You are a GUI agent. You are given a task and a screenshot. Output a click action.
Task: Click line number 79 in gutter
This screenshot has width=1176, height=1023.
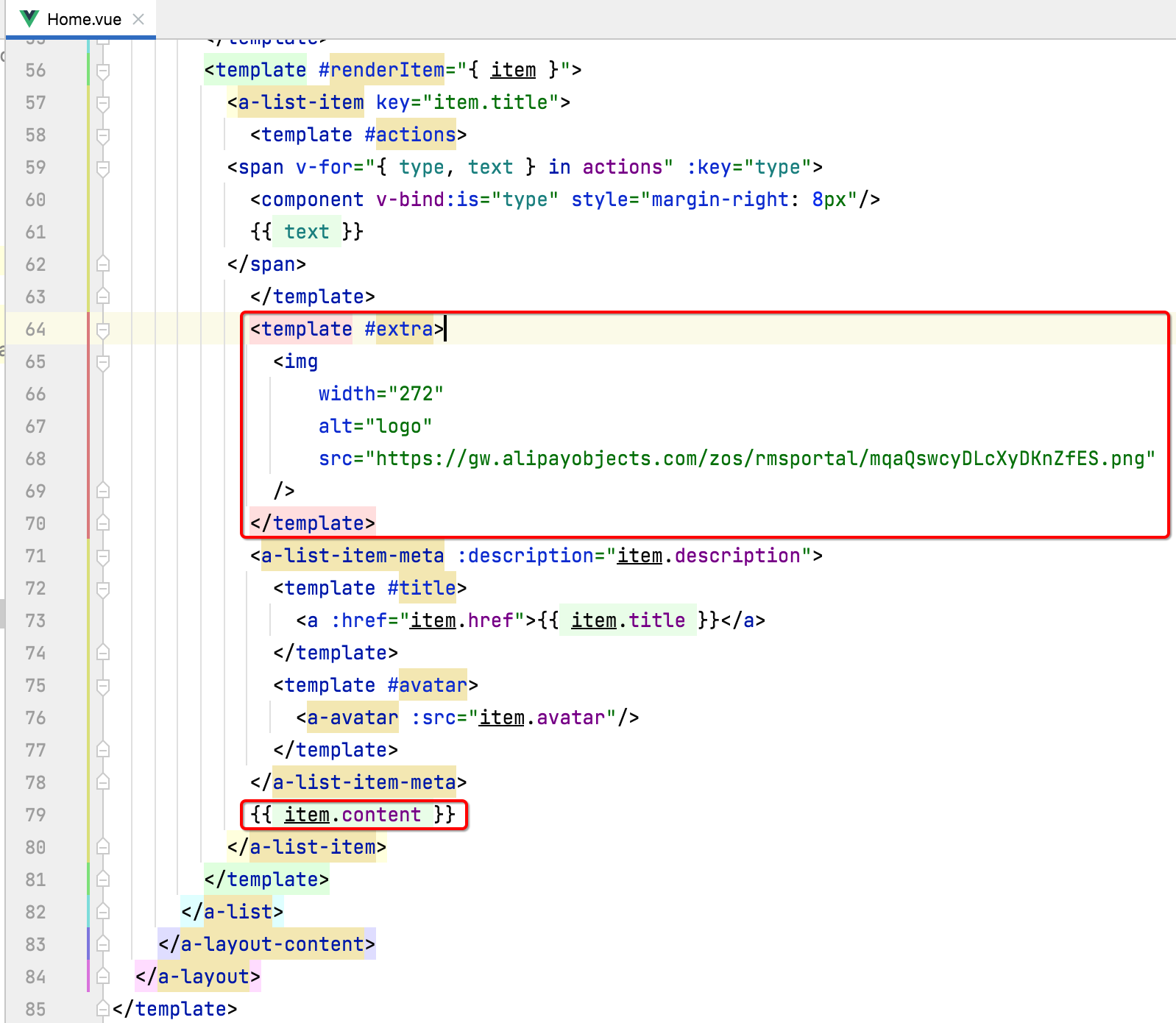point(35,815)
